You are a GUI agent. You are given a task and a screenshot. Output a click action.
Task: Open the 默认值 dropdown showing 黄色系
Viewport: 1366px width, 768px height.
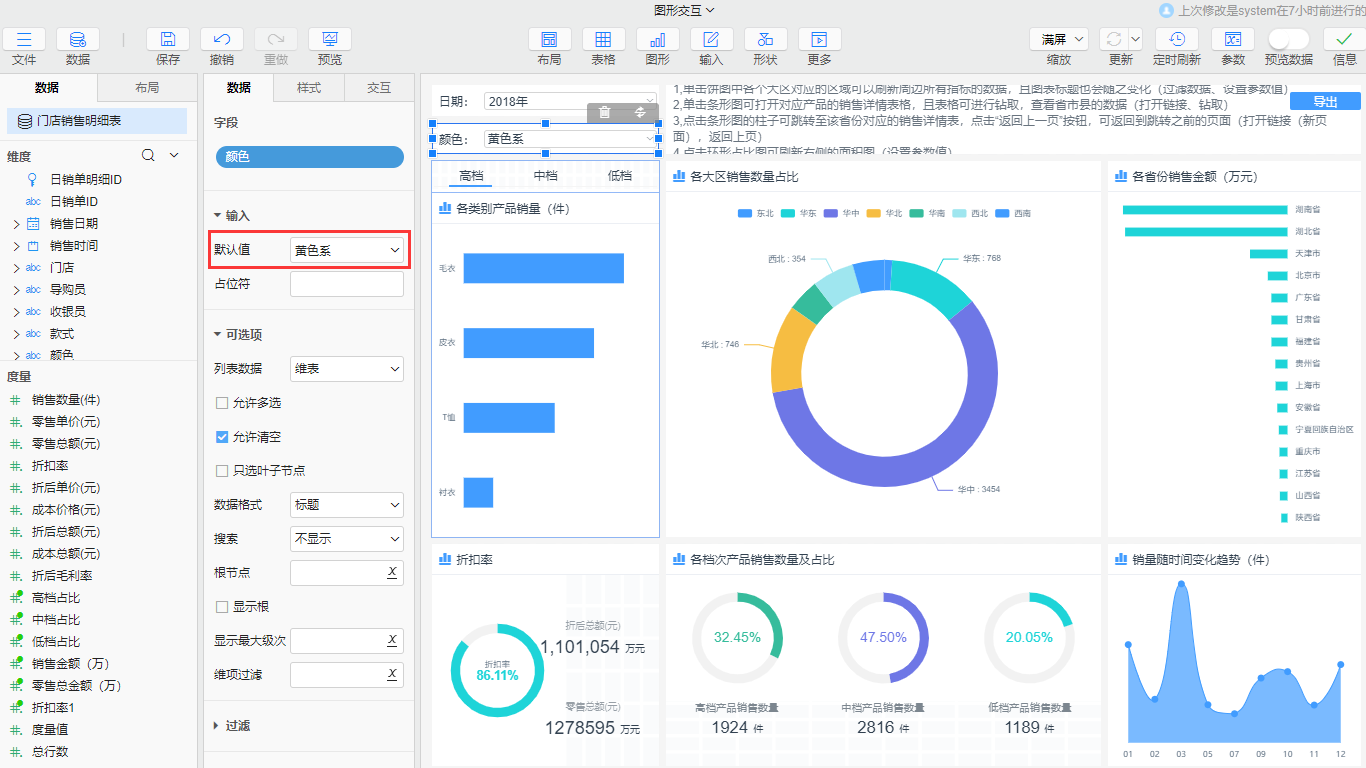coord(347,250)
